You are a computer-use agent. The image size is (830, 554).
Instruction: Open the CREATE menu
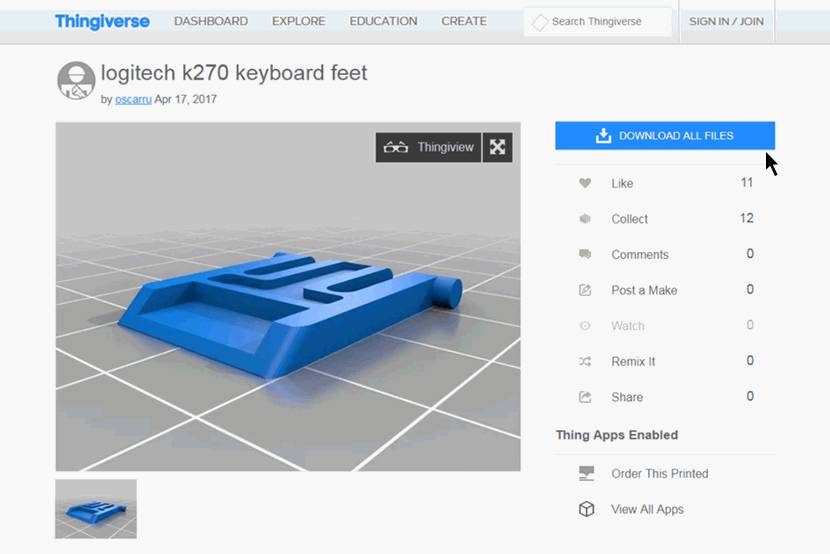coord(464,21)
